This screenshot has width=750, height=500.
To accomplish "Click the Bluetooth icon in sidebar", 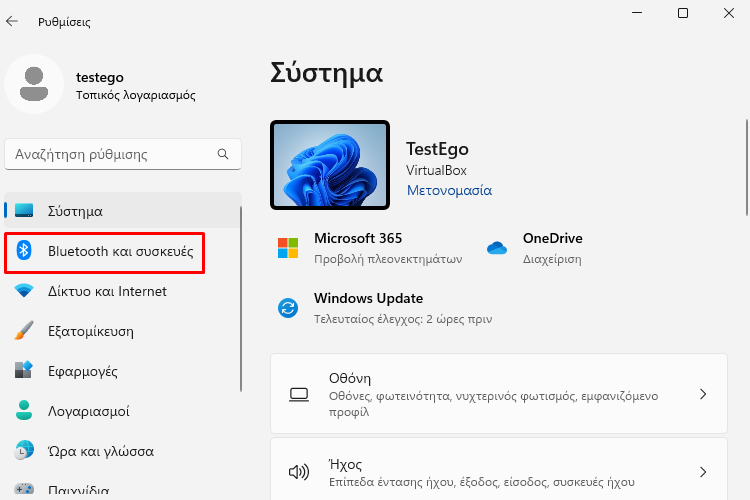I will [24, 250].
